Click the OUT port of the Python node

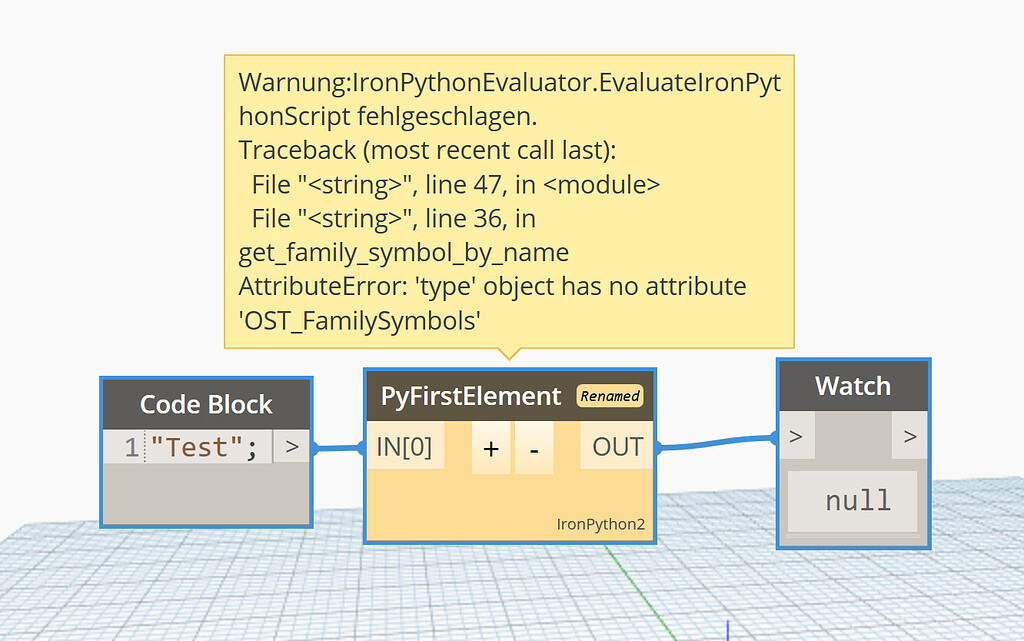[615, 447]
